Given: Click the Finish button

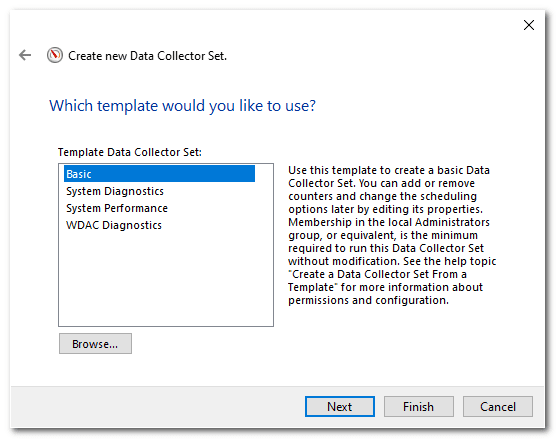Looking at the screenshot, I should [418, 406].
